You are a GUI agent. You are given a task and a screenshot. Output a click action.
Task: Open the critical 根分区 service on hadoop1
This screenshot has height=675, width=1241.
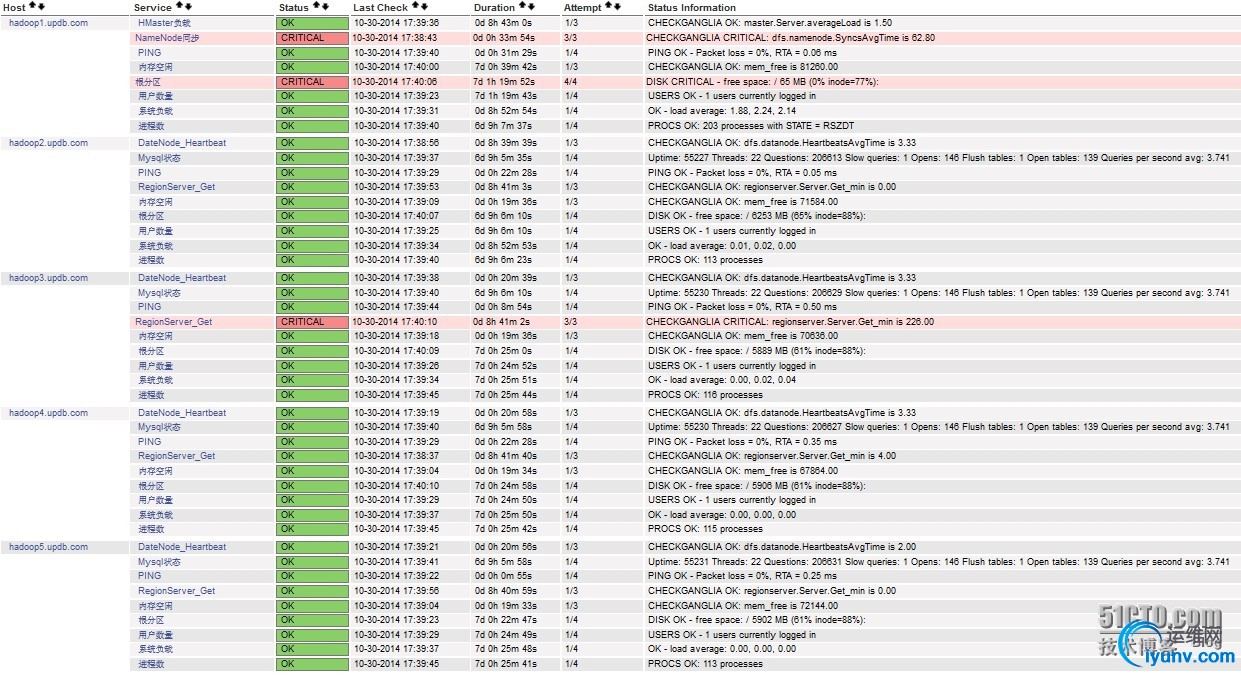point(149,82)
